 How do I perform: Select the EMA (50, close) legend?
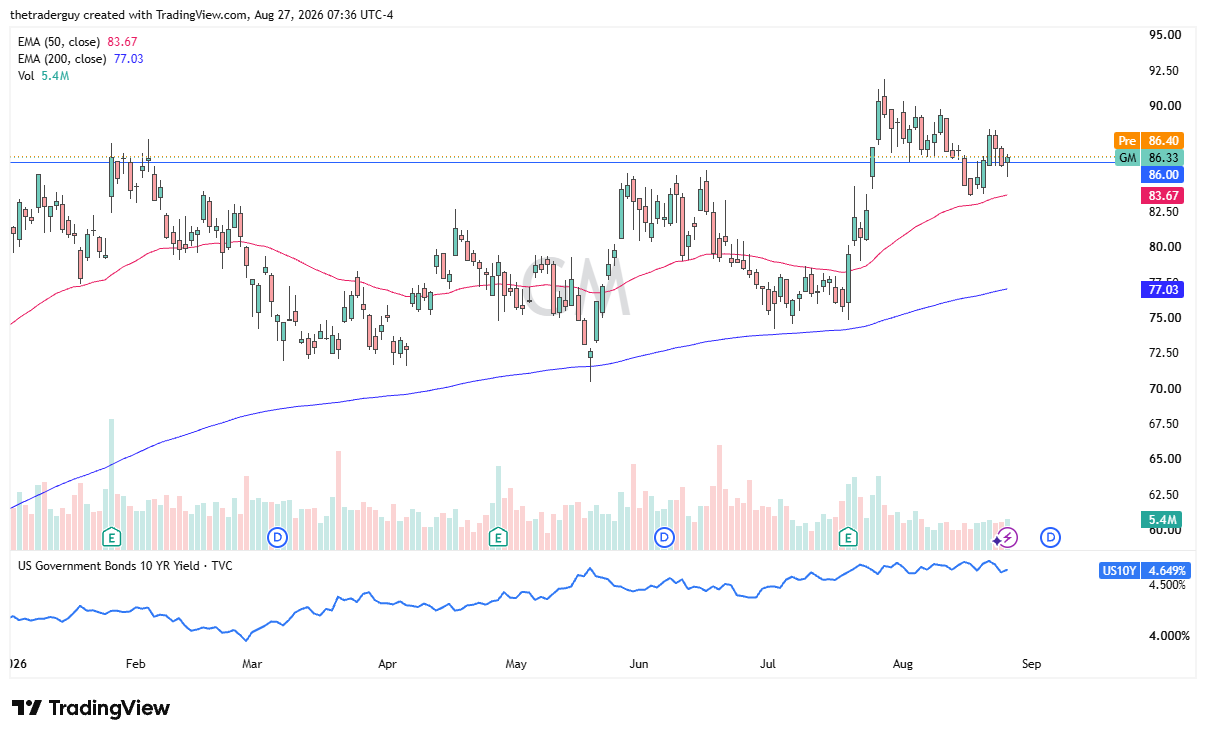click(x=78, y=41)
